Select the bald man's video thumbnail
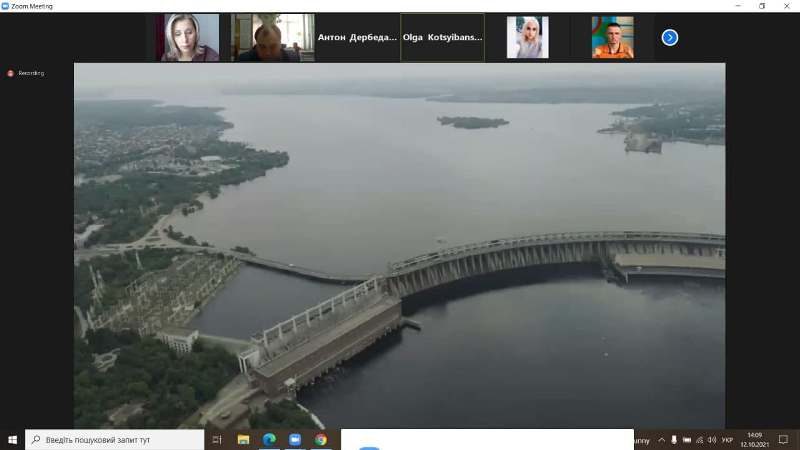Image resolution: width=800 pixels, height=450 pixels. click(x=272, y=37)
